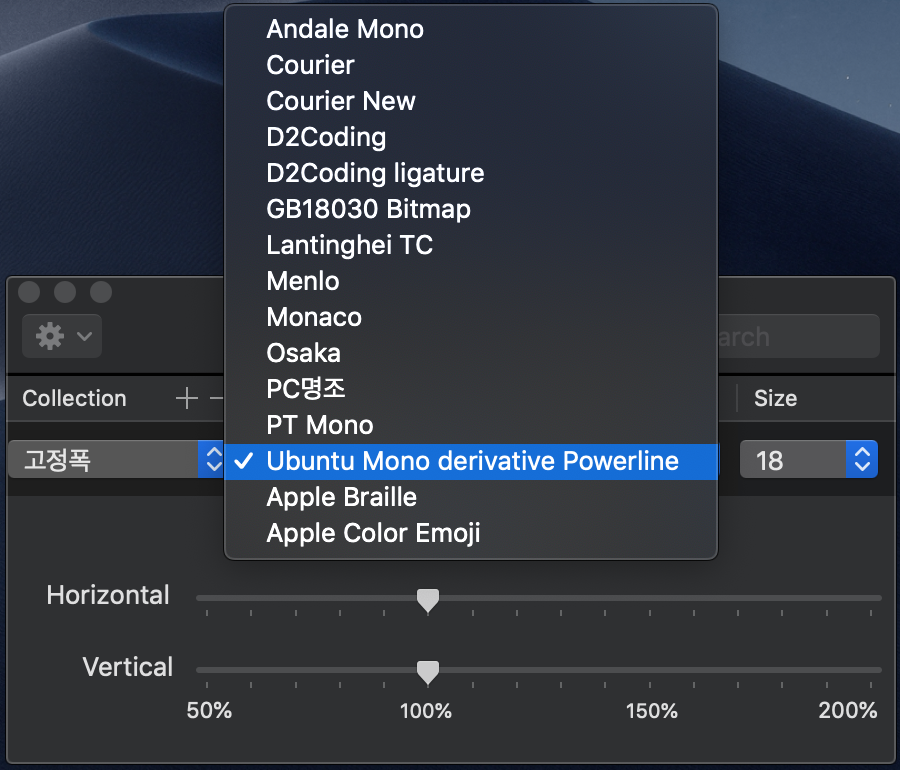Open the 고정폭 collection dropdown
Viewport: 900px width, 770px height.
[x=116, y=460]
